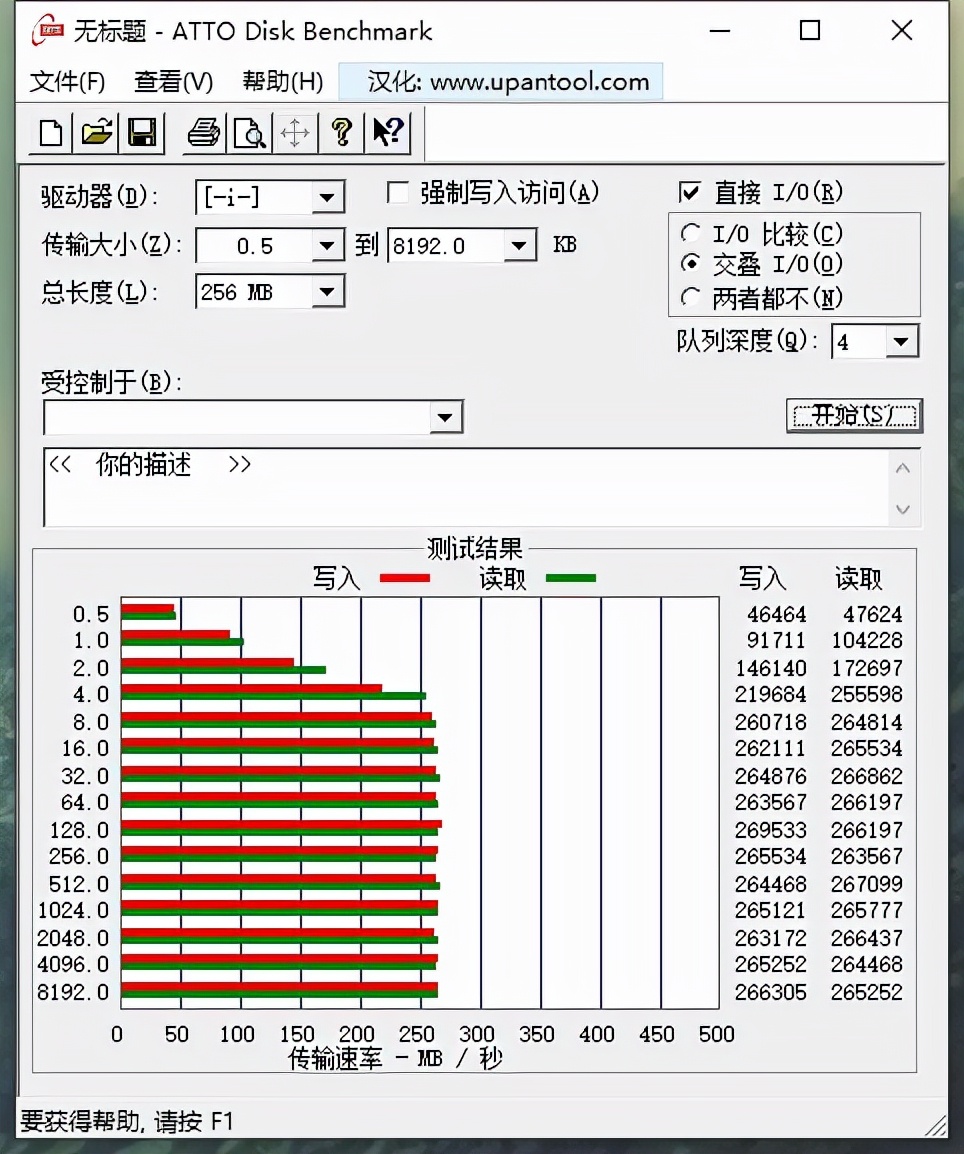Open the About help icon
The image size is (964, 1154).
(x=342, y=132)
